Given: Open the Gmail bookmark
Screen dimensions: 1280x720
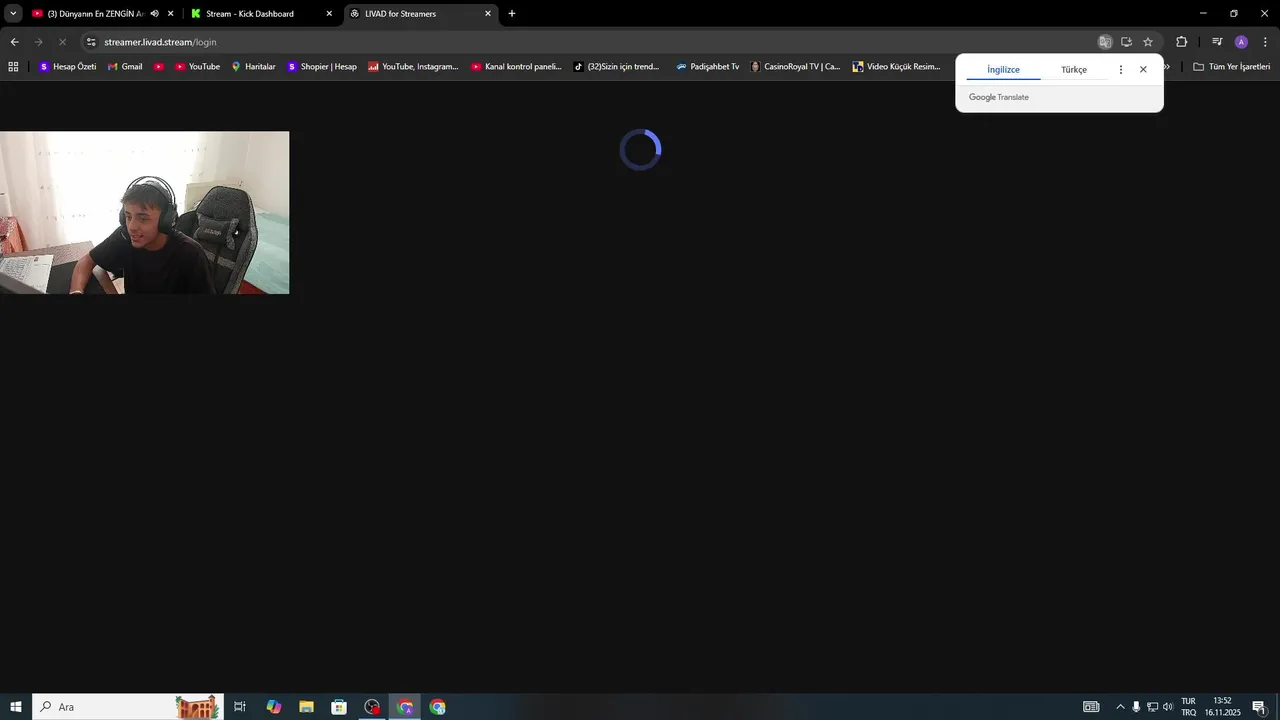Looking at the screenshot, I should pos(124,67).
